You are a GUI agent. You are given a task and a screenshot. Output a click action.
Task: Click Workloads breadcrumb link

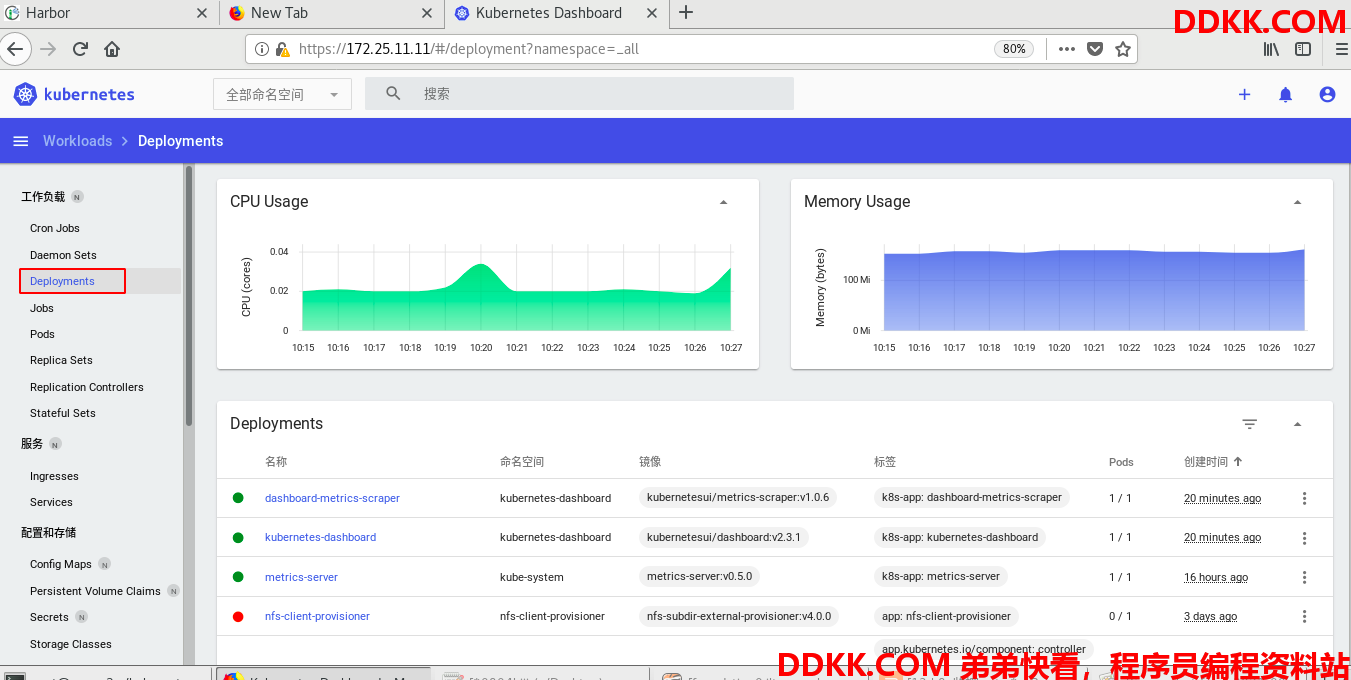77,141
